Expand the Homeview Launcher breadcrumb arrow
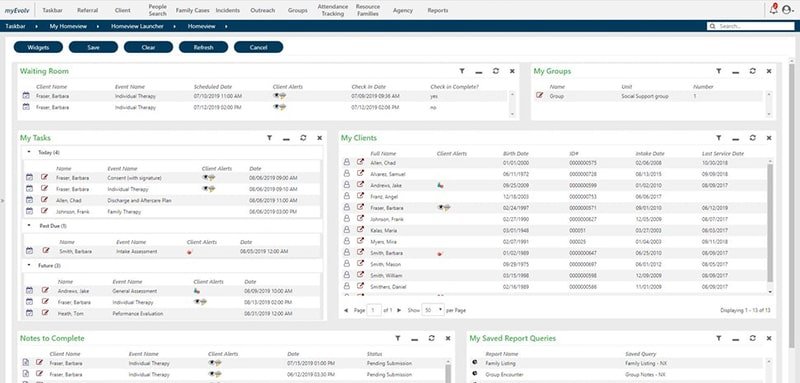This screenshot has width=800, height=383. pyautogui.click(x=174, y=26)
